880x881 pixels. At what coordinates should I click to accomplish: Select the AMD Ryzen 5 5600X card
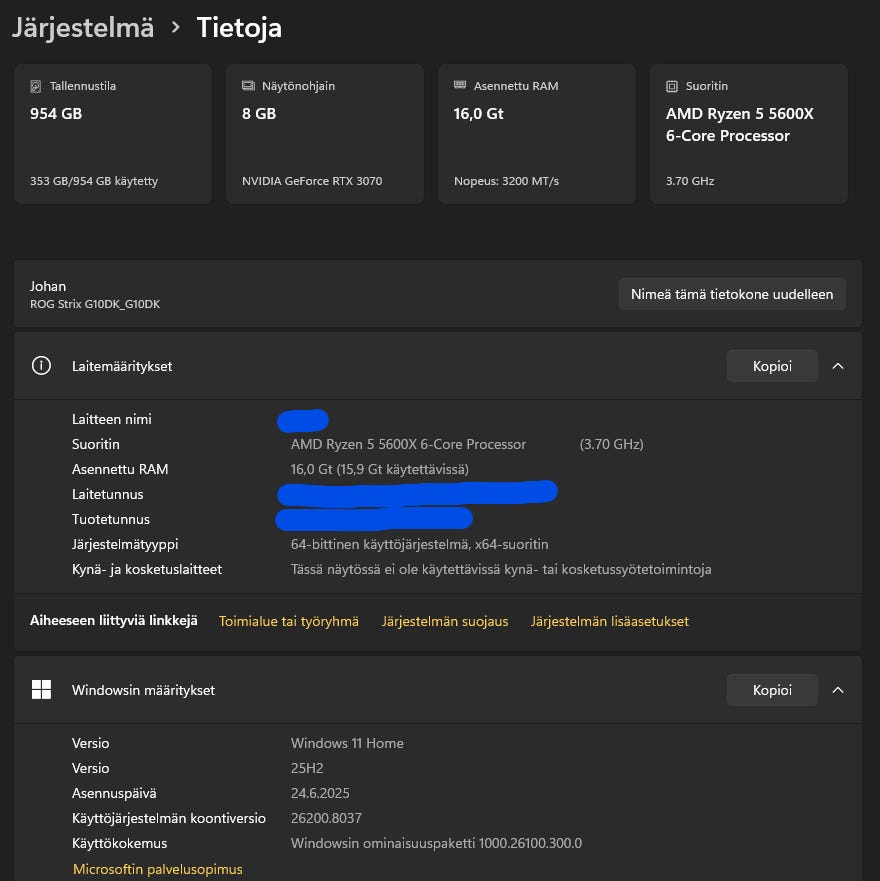[x=749, y=134]
